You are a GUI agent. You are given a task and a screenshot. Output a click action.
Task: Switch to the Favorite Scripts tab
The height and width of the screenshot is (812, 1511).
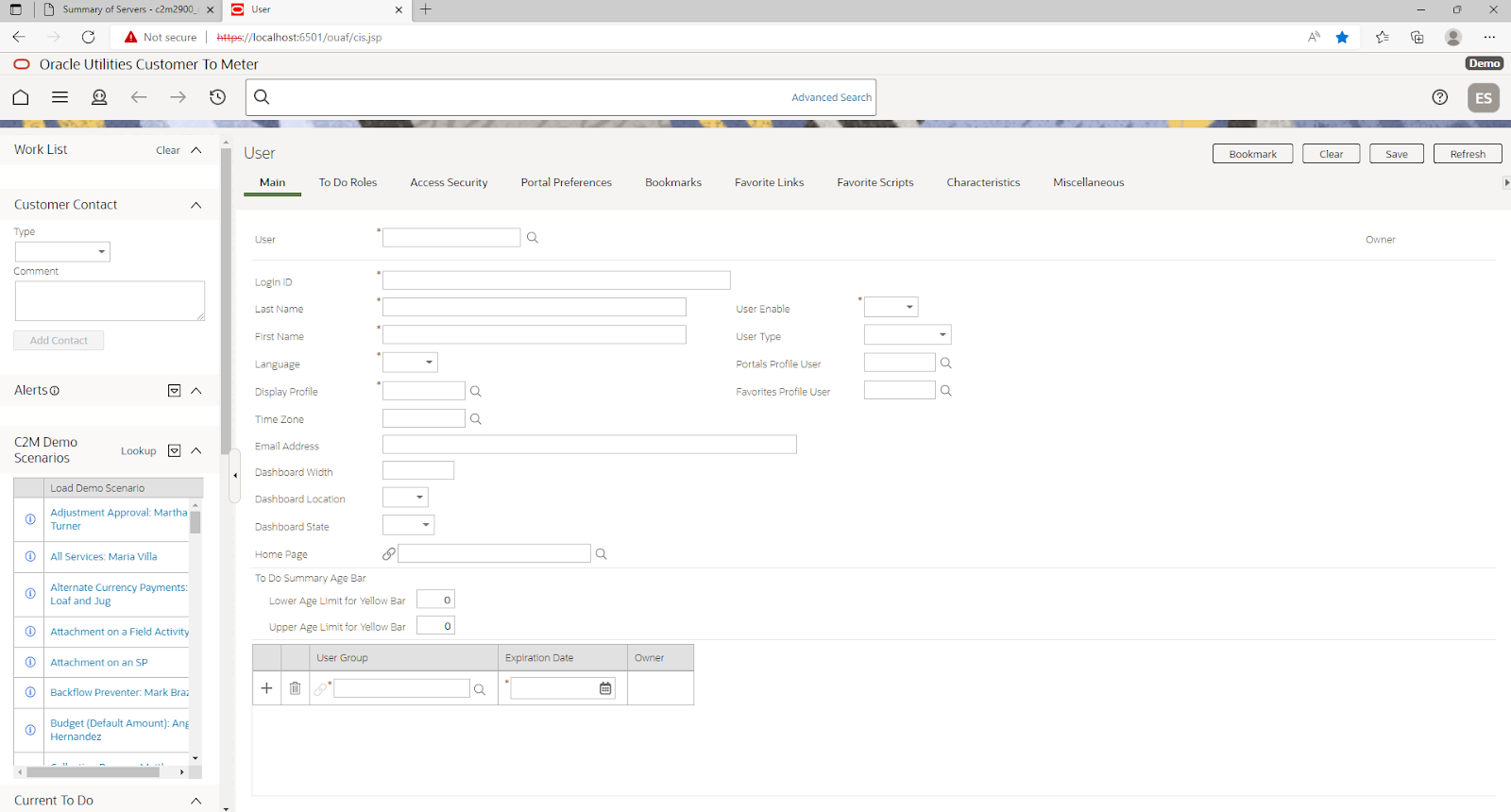pos(875,182)
